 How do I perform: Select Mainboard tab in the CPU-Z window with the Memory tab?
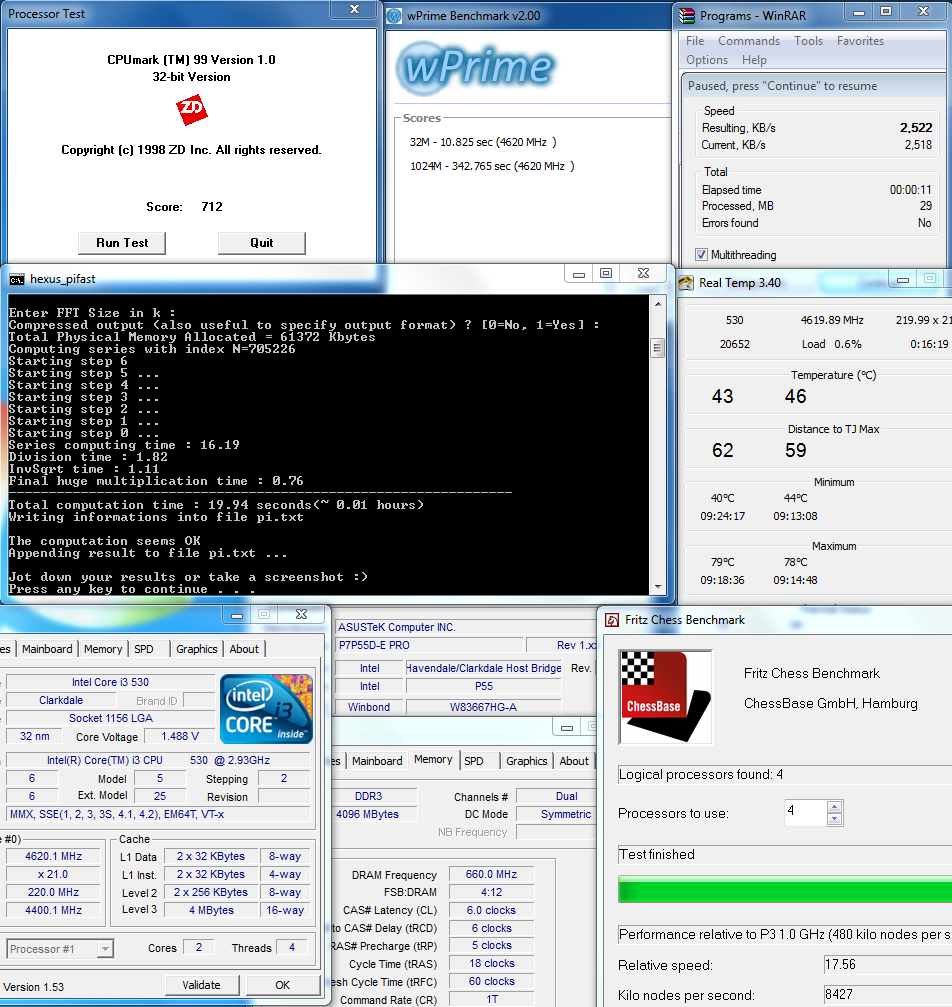pos(377,761)
